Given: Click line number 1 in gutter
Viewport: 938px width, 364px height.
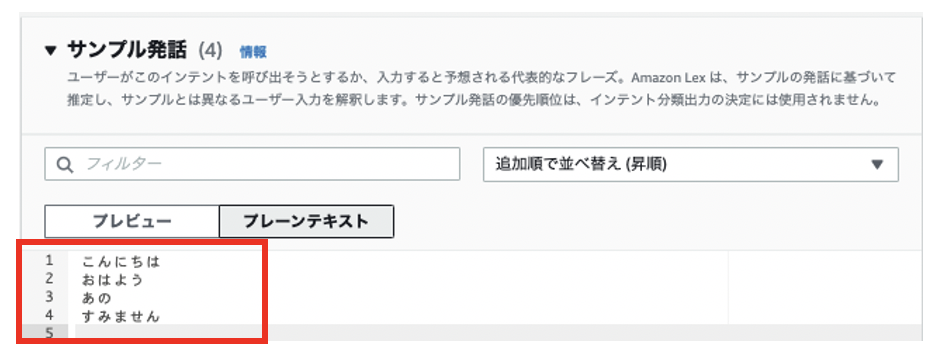Looking at the screenshot, I should pyautogui.click(x=49, y=260).
